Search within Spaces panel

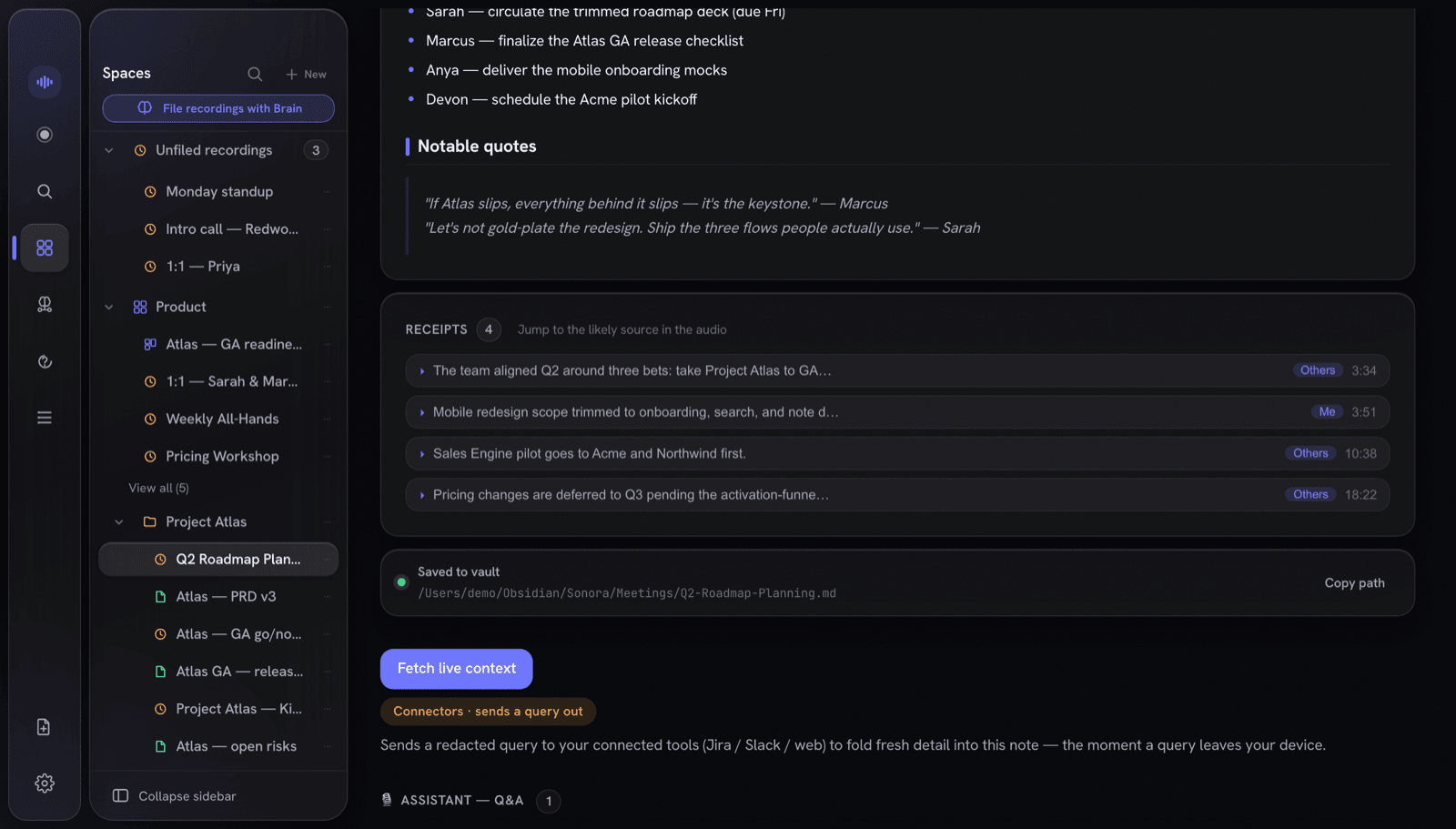click(x=255, y=74)
